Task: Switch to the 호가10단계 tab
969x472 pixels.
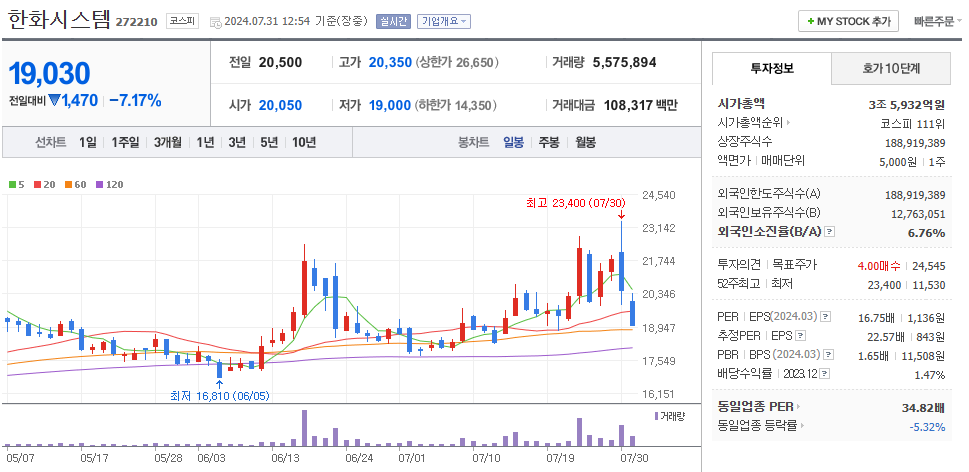Action: [891, 69]
